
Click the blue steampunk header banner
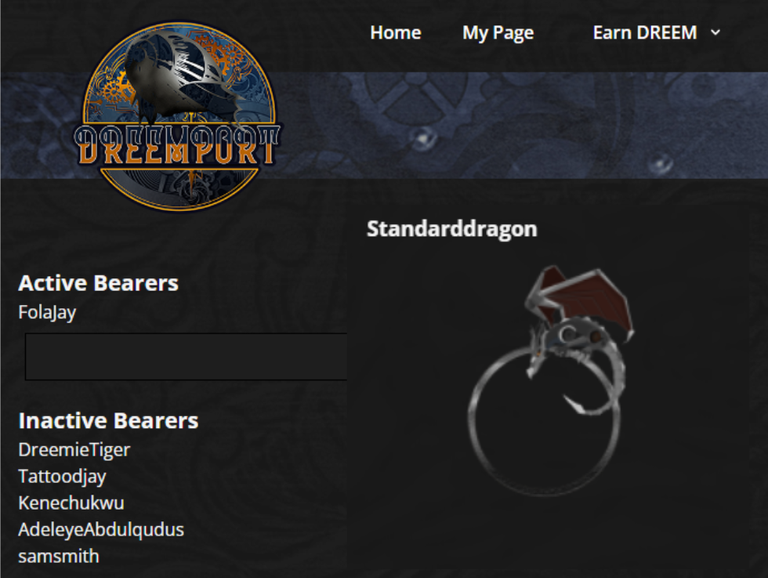(x=519, y=125)
